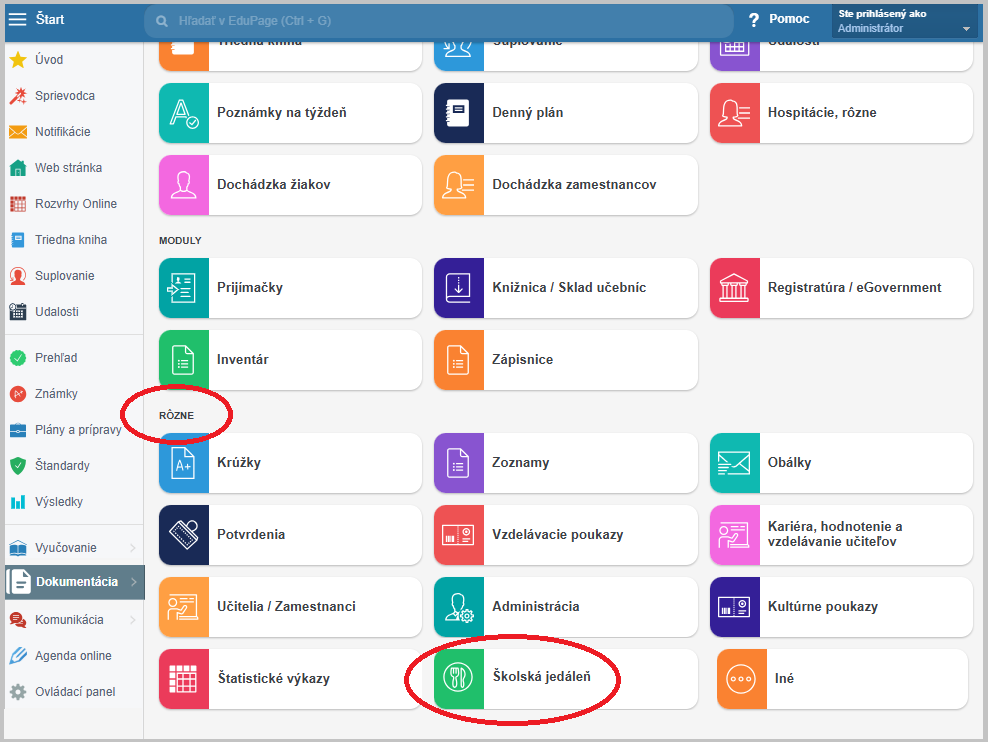Click the Obálky envelope icon
The image size is (988, 742).
(x=735, y=463)
